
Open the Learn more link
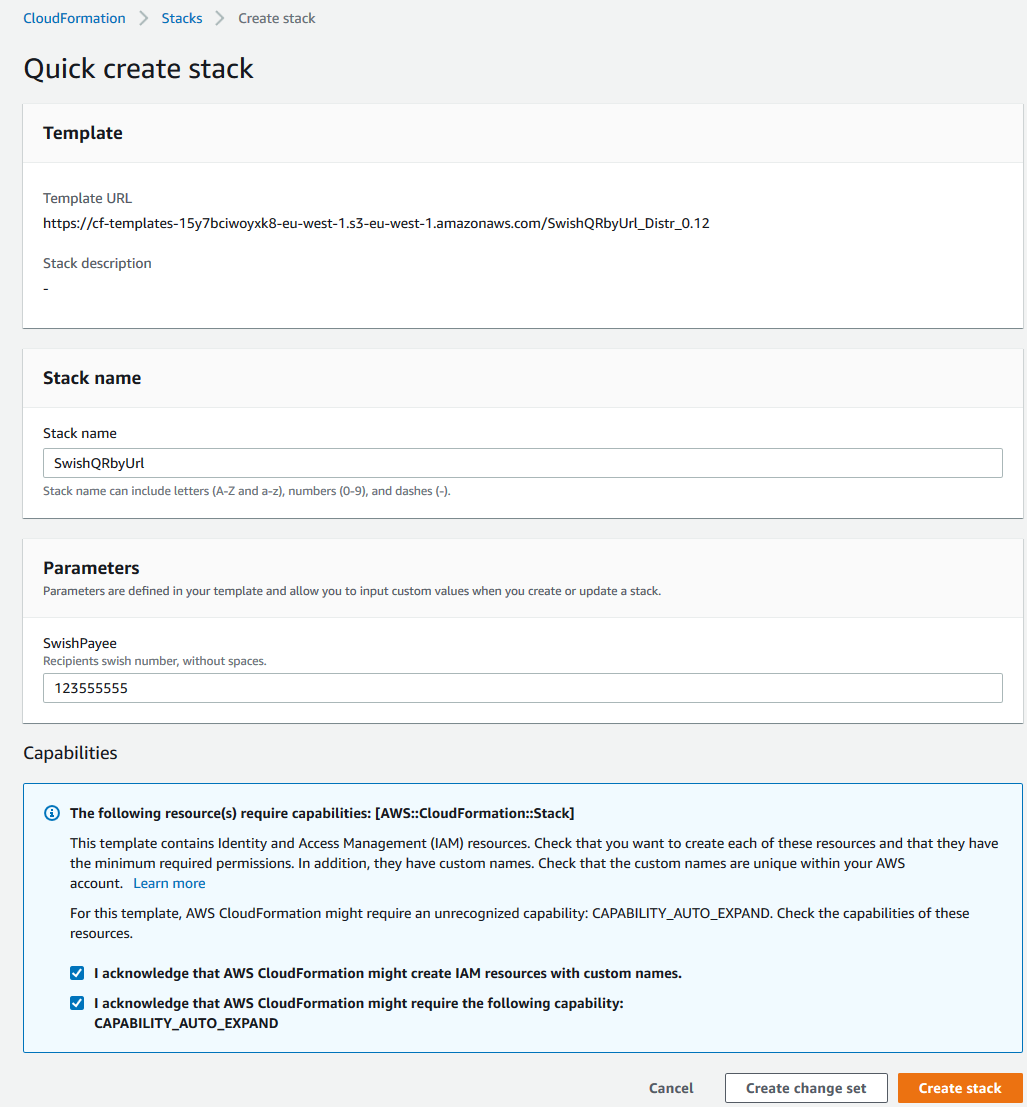169,883
